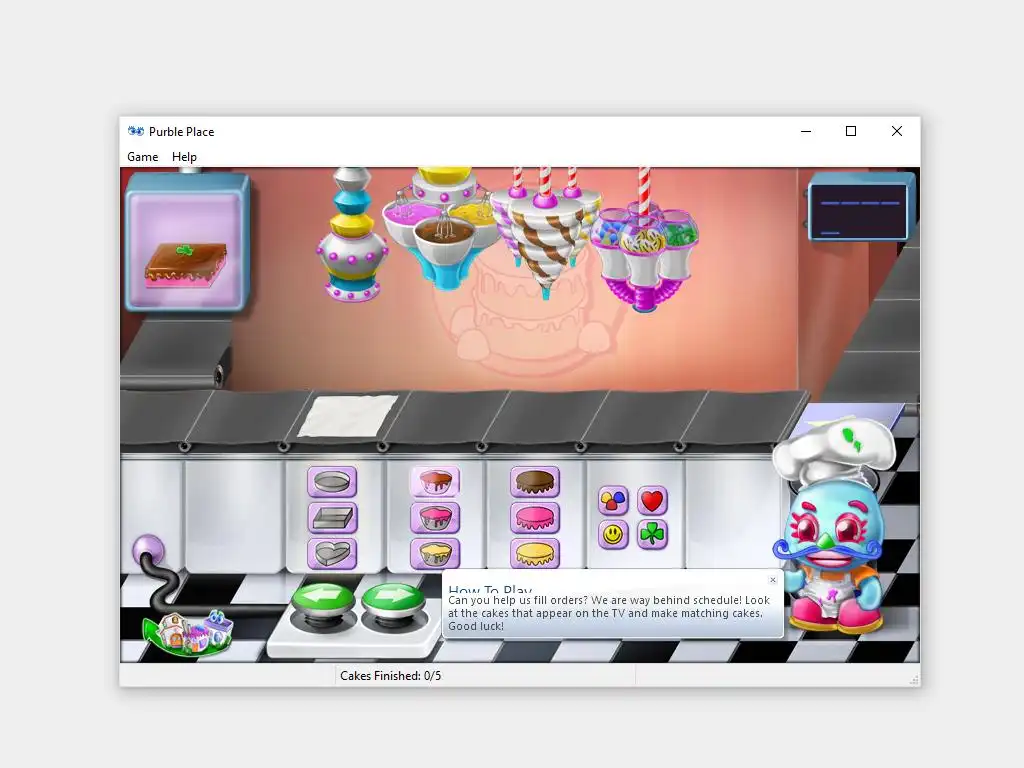Select the chocolate batter button
This screenshot has height=768, width=1024.
pos(435,482)
